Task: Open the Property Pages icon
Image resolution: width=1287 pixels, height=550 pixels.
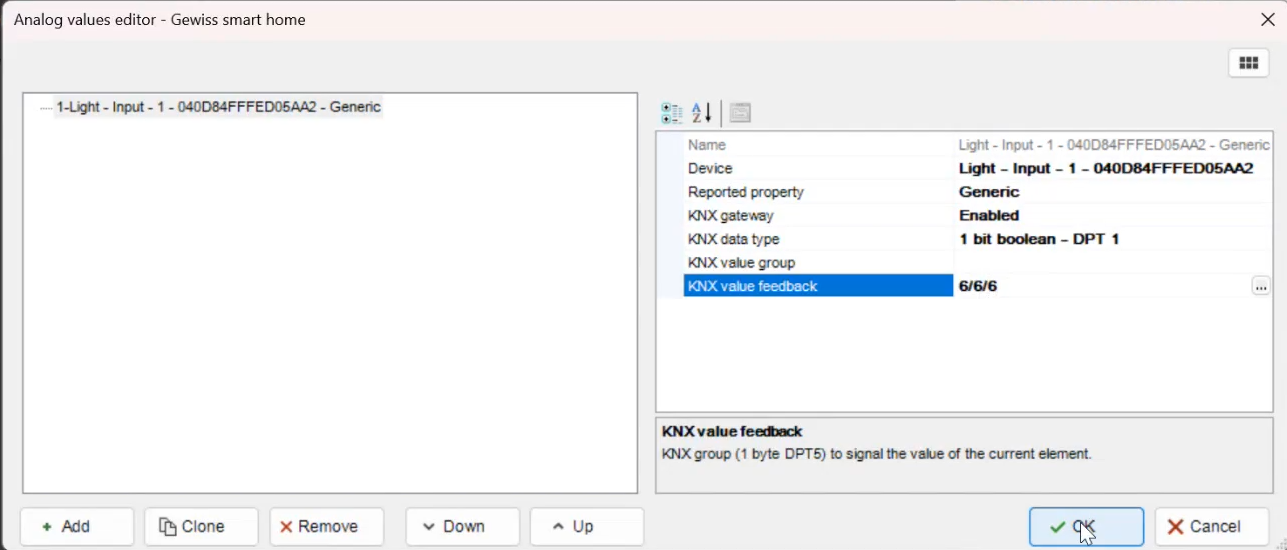Action: [x=740, y=113]
